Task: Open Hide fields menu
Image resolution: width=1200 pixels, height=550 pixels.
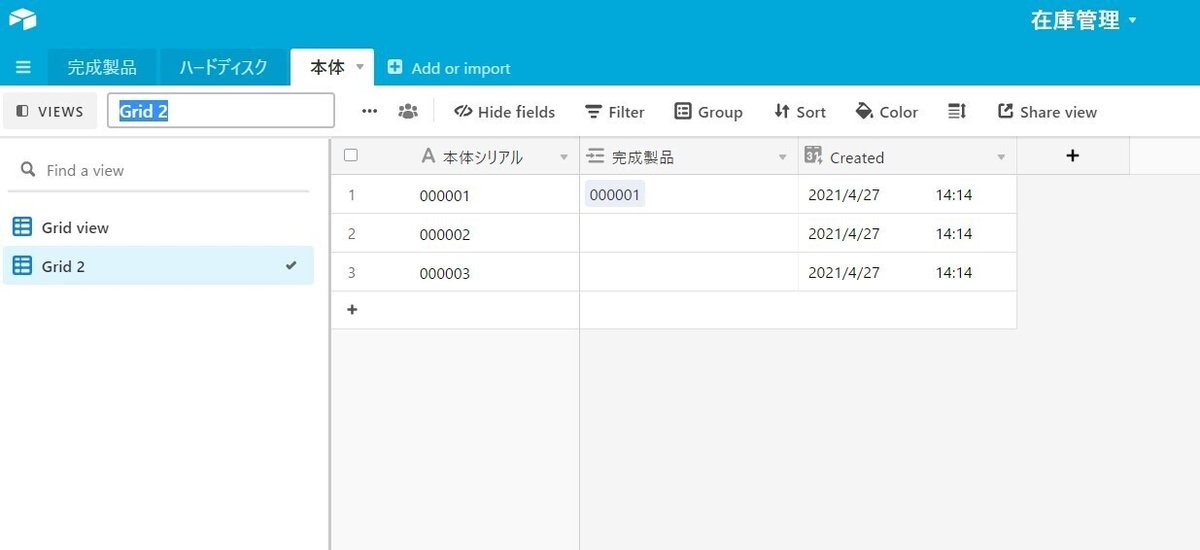Action: 505,112
